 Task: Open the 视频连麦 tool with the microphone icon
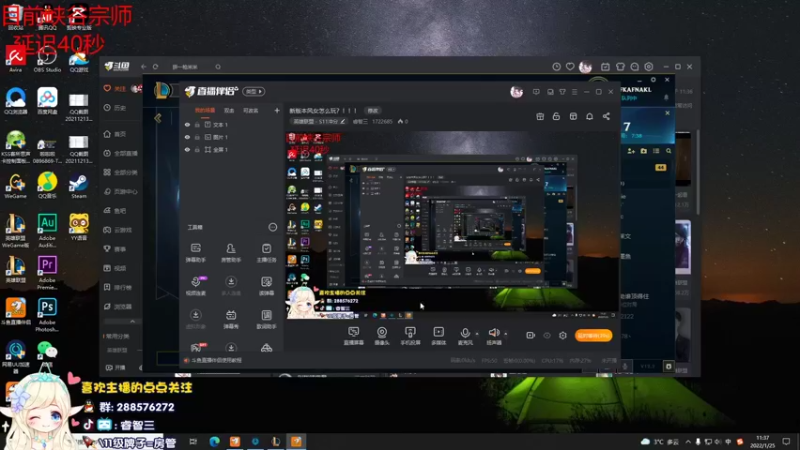[x=195, y=286]
